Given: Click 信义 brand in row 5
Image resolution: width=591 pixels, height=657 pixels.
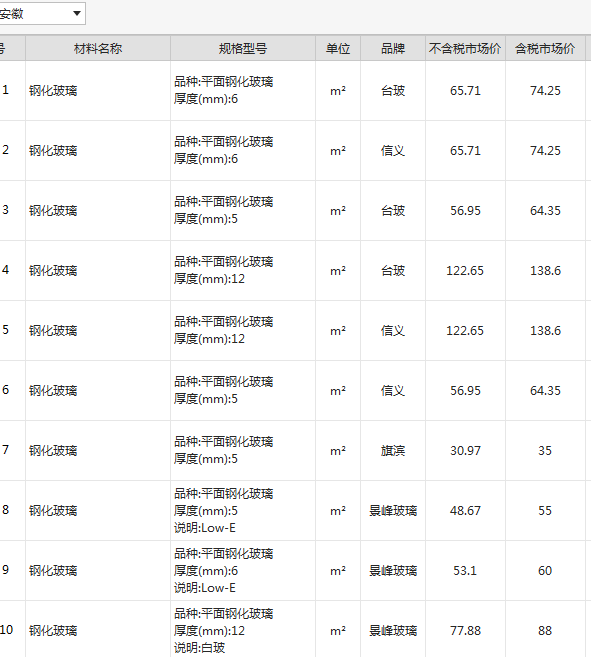Looking at the screenshot, I should click(393, 330).
